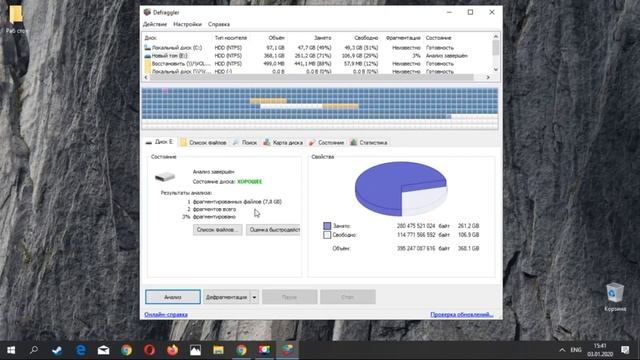Click the Свободно column header
The height and width of the screenshot is (360, 640).
point(366,38)
